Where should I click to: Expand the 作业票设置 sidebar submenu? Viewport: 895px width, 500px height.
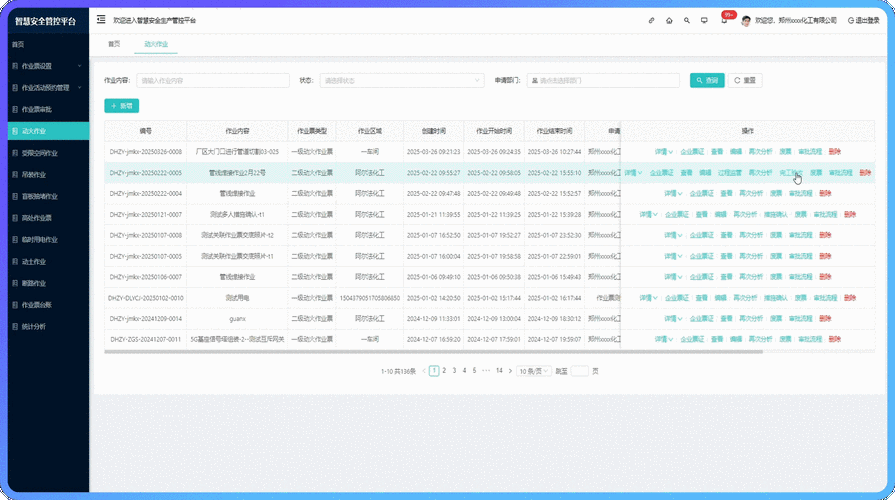pyautogui.click(x=44, y=66)
